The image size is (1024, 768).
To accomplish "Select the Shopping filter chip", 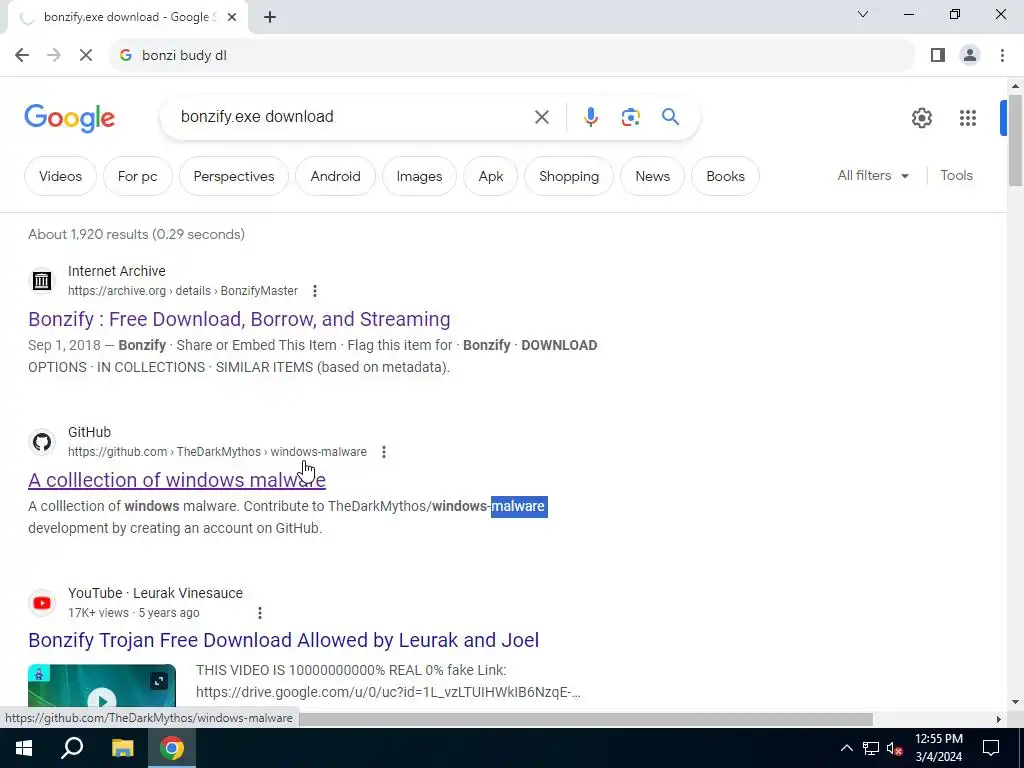I will point(569,176).
